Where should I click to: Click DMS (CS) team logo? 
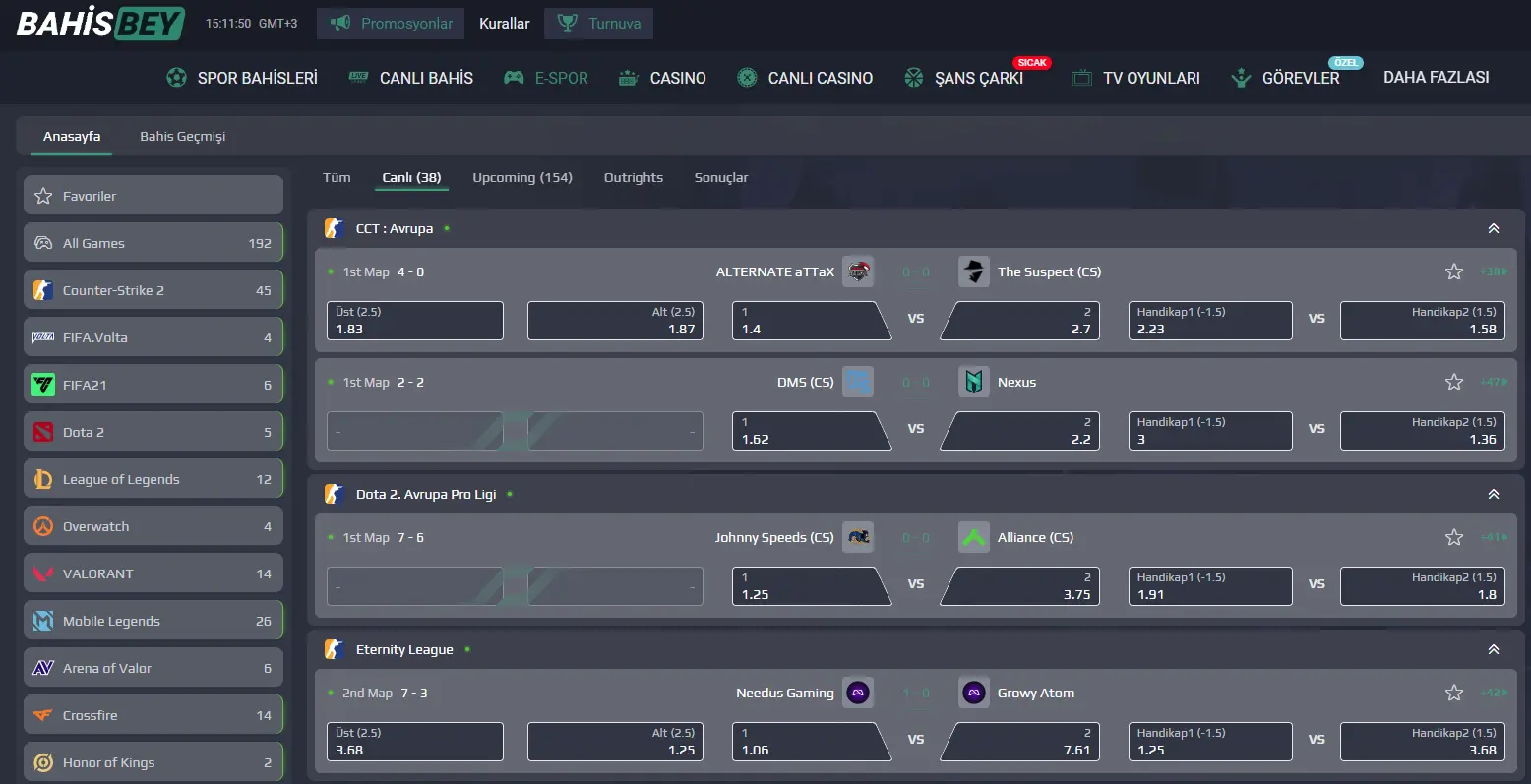coord(858,382)
